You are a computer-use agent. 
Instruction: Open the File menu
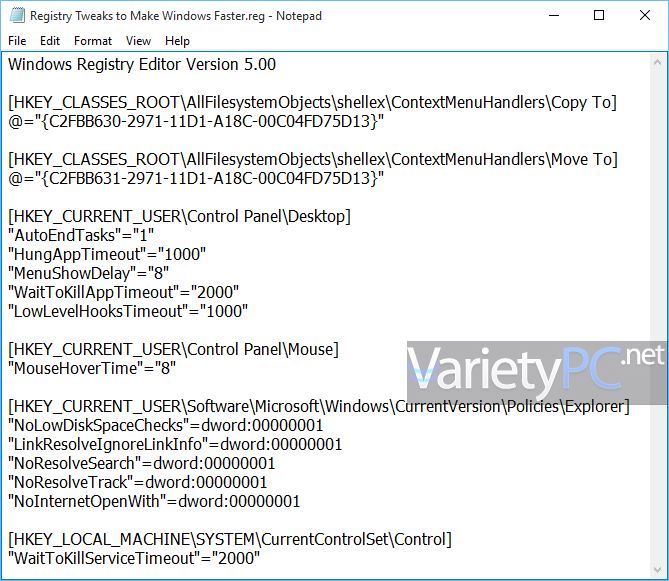click(x=17, y=41)
